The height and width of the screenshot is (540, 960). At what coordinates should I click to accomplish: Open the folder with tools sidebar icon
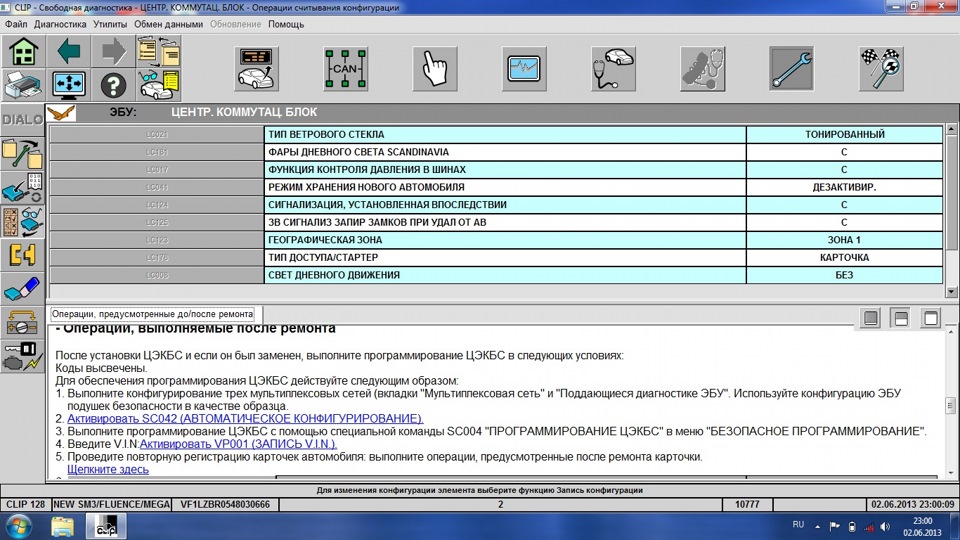click(23, 154)
